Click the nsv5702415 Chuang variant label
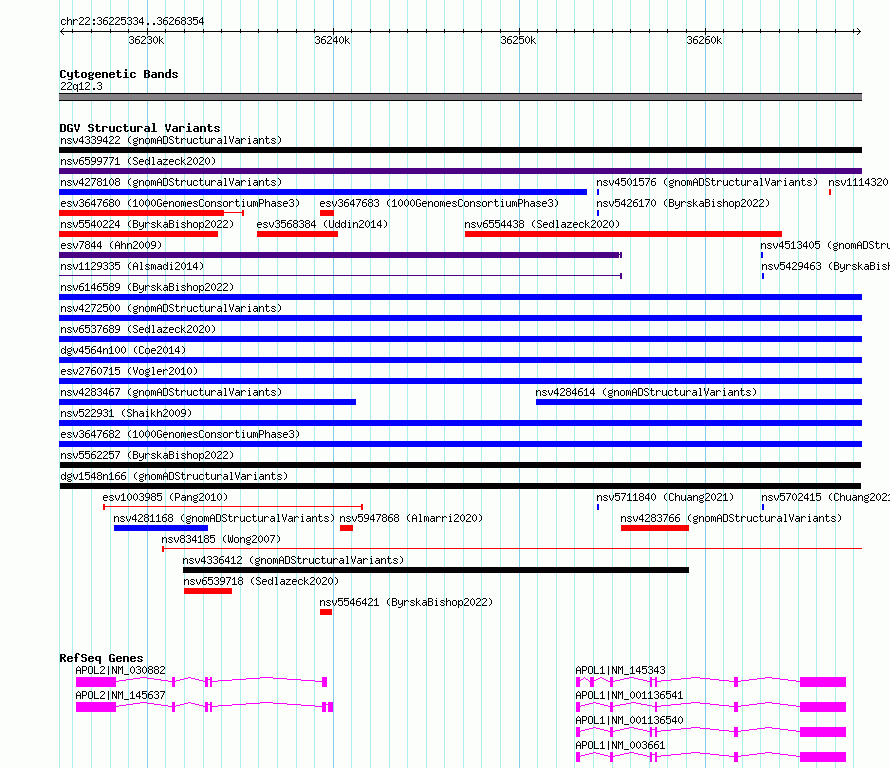 [825, 497]
